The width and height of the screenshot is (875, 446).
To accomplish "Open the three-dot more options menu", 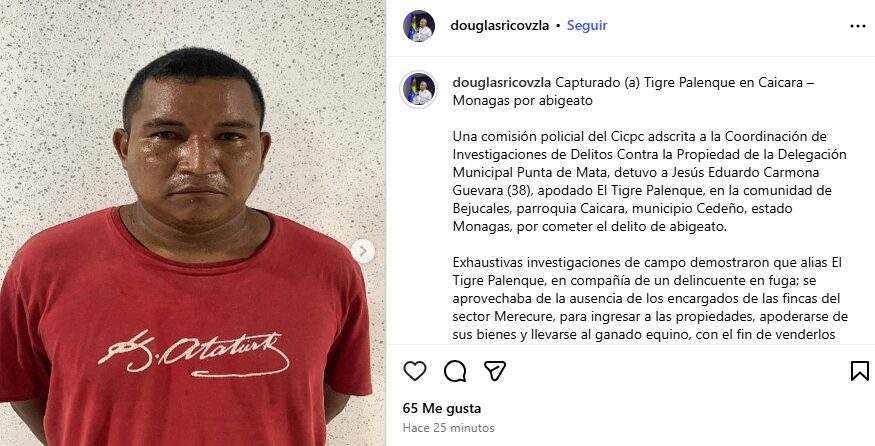I will pyautogui.click(x=858, y=26).
